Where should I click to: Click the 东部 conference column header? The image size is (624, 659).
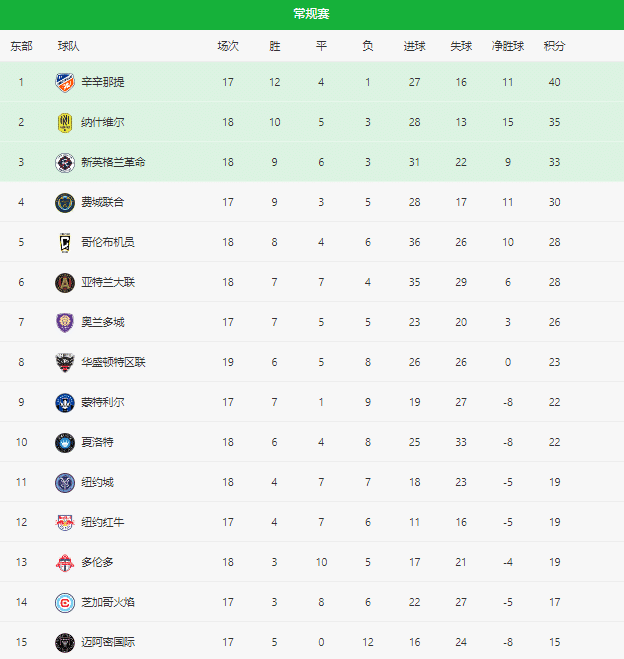tap(21, 46)
